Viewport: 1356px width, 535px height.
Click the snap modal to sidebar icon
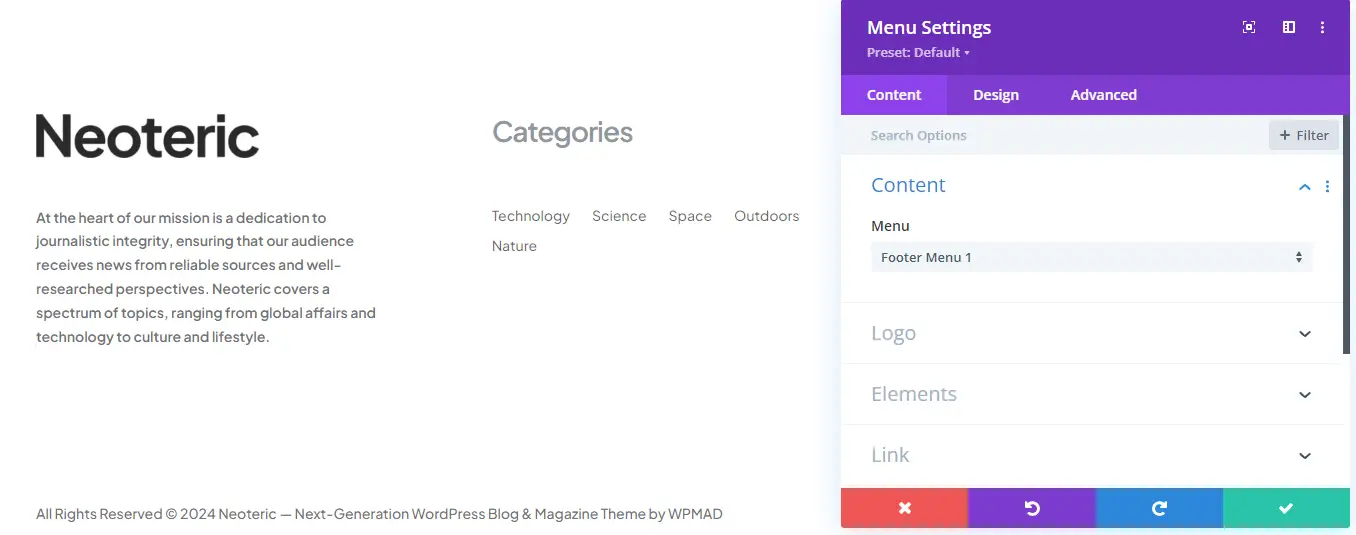(x=1289, y=28)
